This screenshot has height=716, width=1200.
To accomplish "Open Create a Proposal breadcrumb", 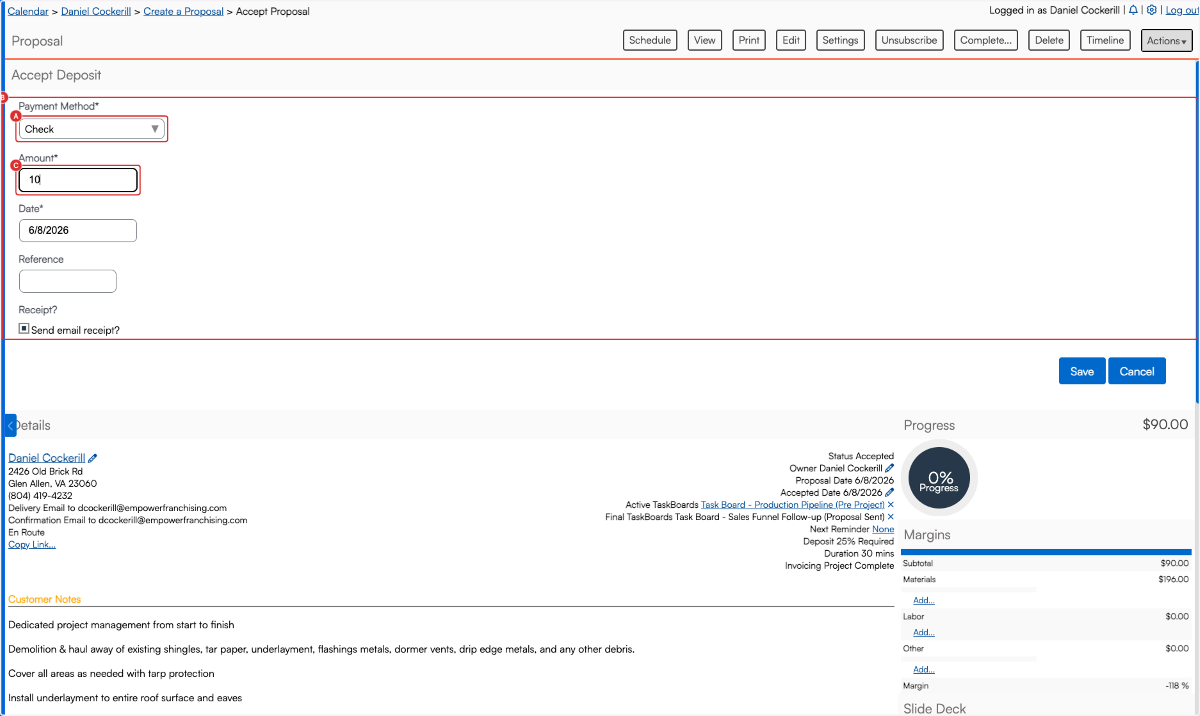I will point(184,11).
